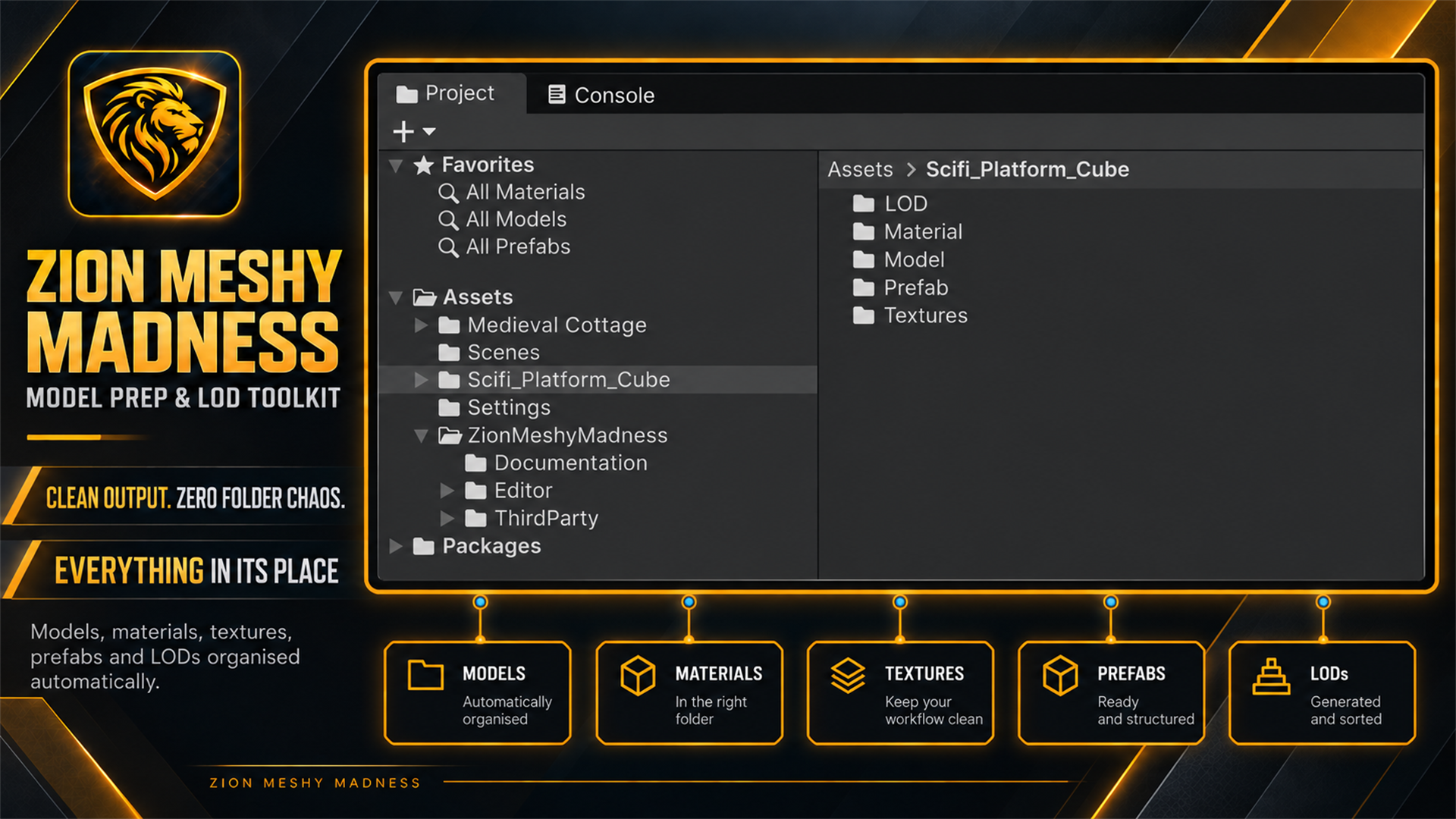Click the folder icon beside Settings

[449, 408]
